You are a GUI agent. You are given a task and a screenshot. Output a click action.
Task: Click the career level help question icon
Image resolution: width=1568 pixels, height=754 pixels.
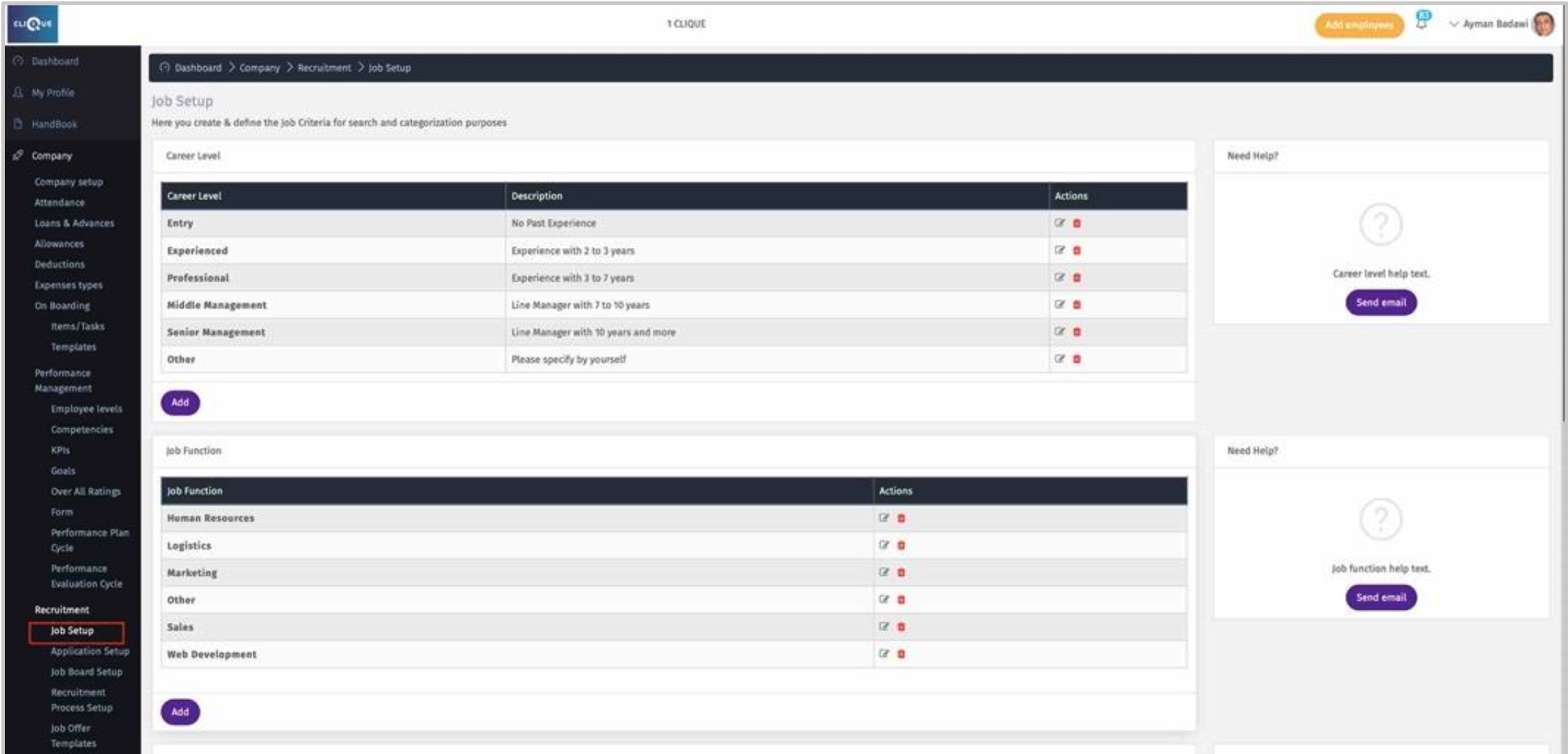point(1380,224)
